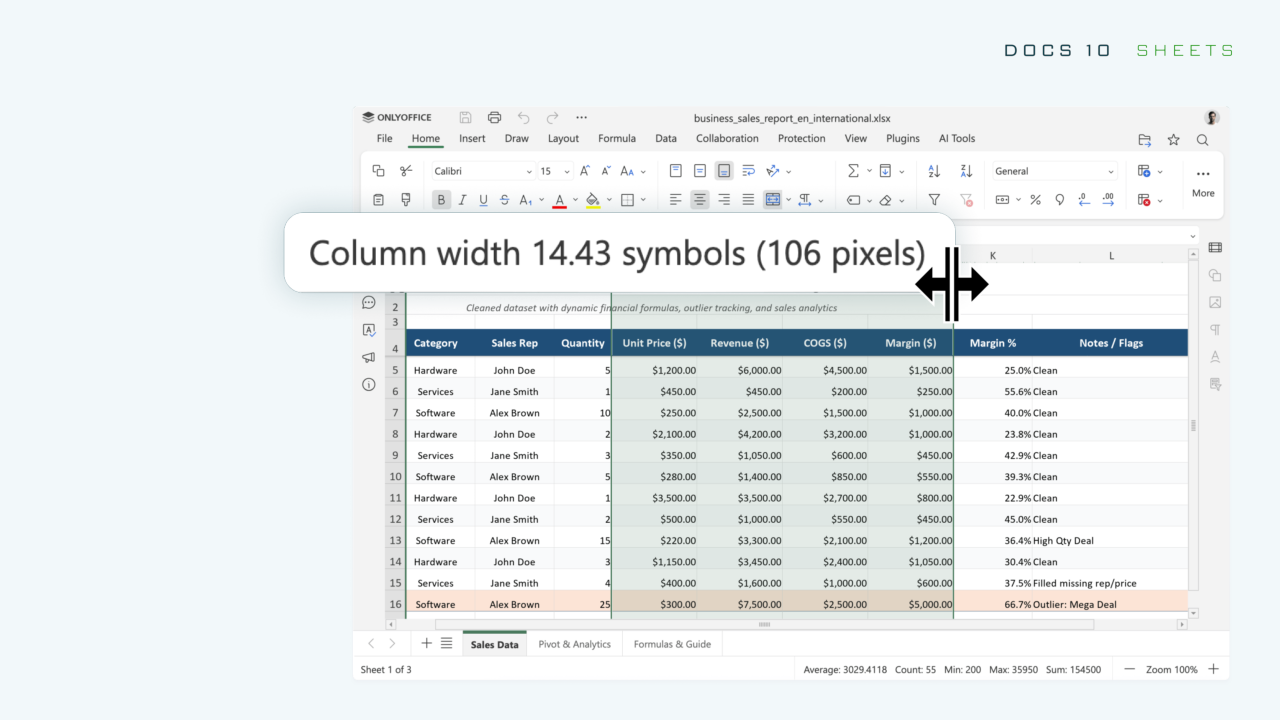Click Decrease decimal icon
The image size is (1280, 720).
1084,200
